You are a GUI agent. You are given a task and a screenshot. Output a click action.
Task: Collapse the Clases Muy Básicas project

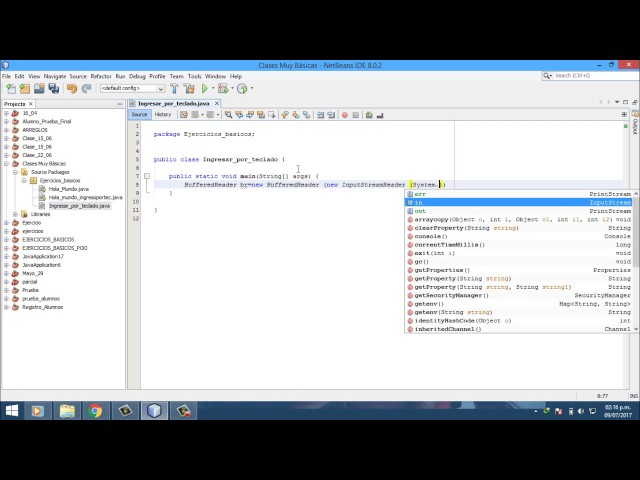pos(6,164)
